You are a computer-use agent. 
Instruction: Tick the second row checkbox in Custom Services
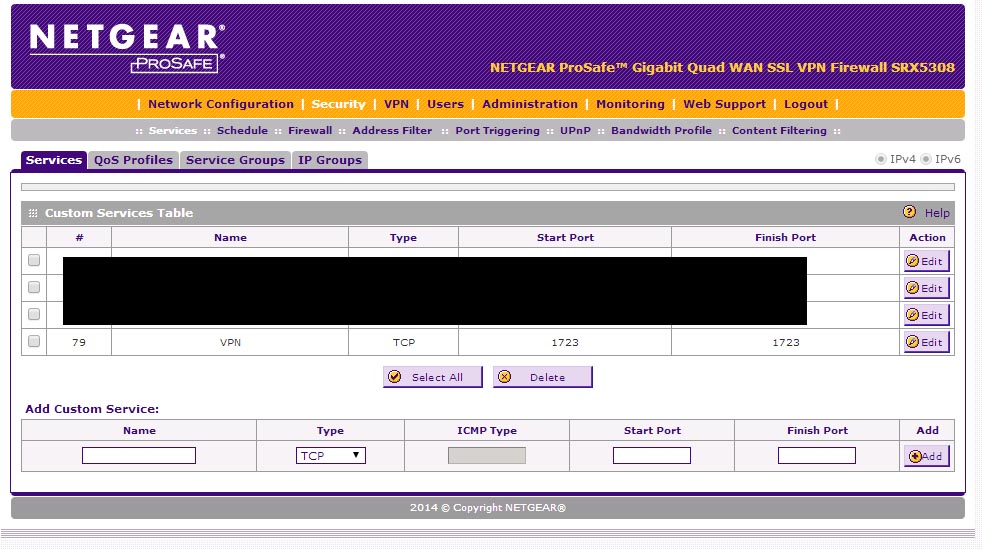pos(34,287)
